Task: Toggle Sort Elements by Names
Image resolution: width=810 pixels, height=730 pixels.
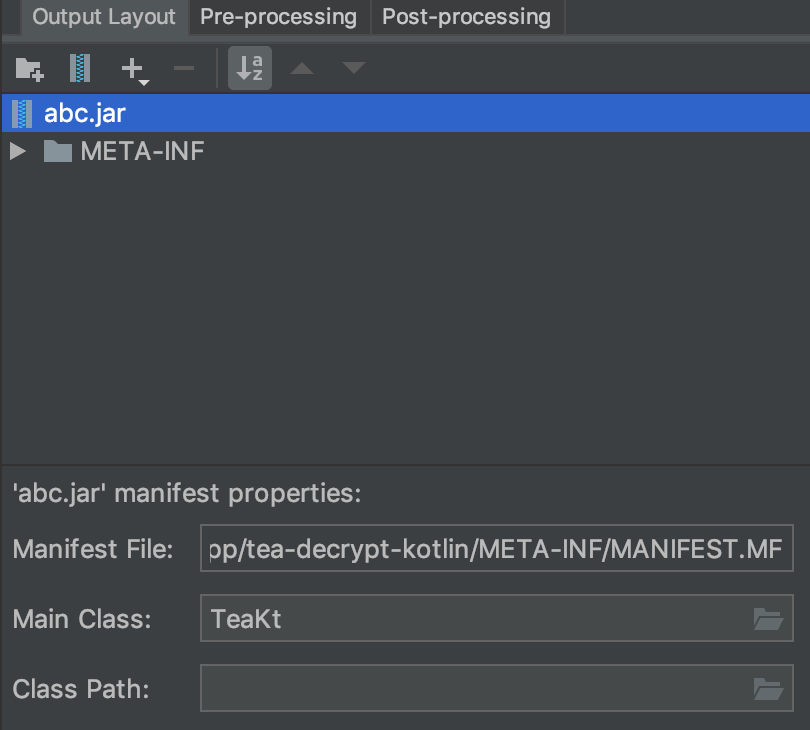Action: tap(249, 69)
